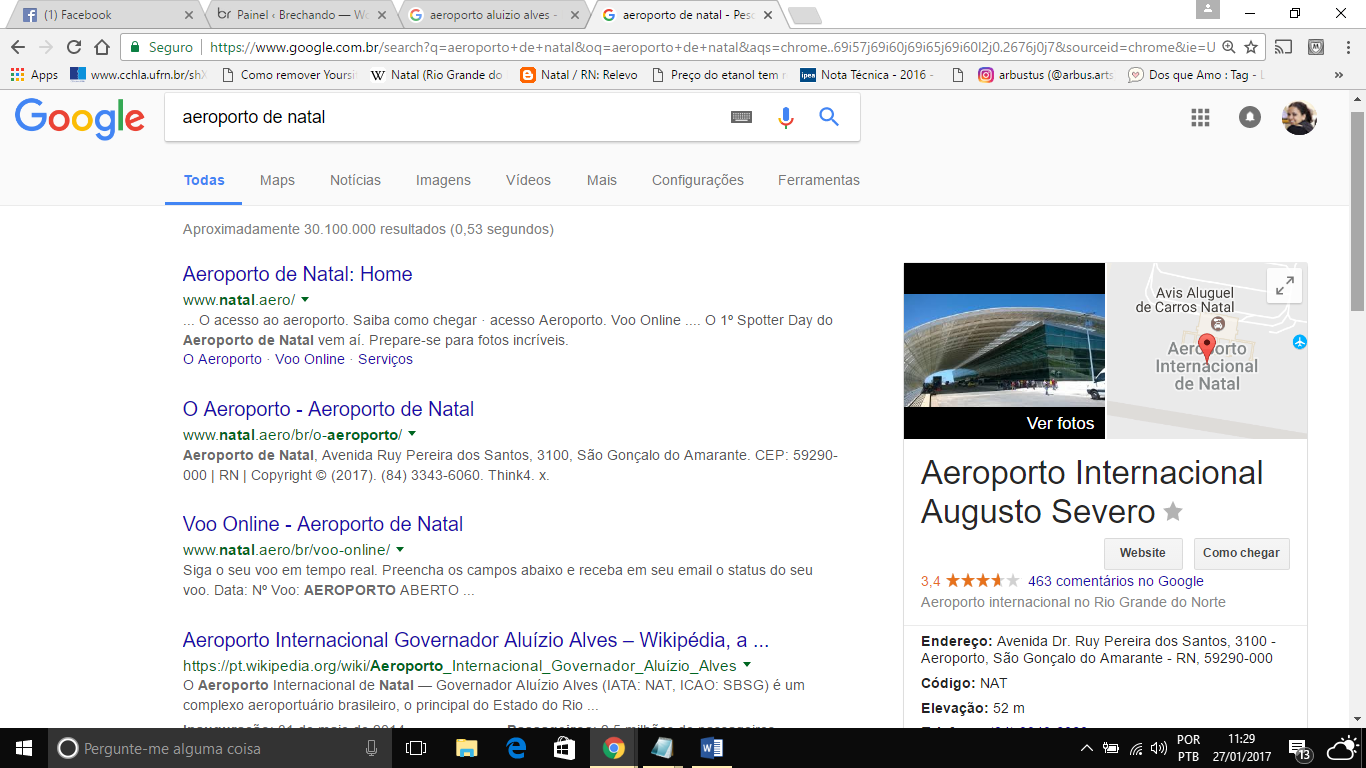Open the volume icon in system tray
1366x768 pixels.
tap(1159, 748)
